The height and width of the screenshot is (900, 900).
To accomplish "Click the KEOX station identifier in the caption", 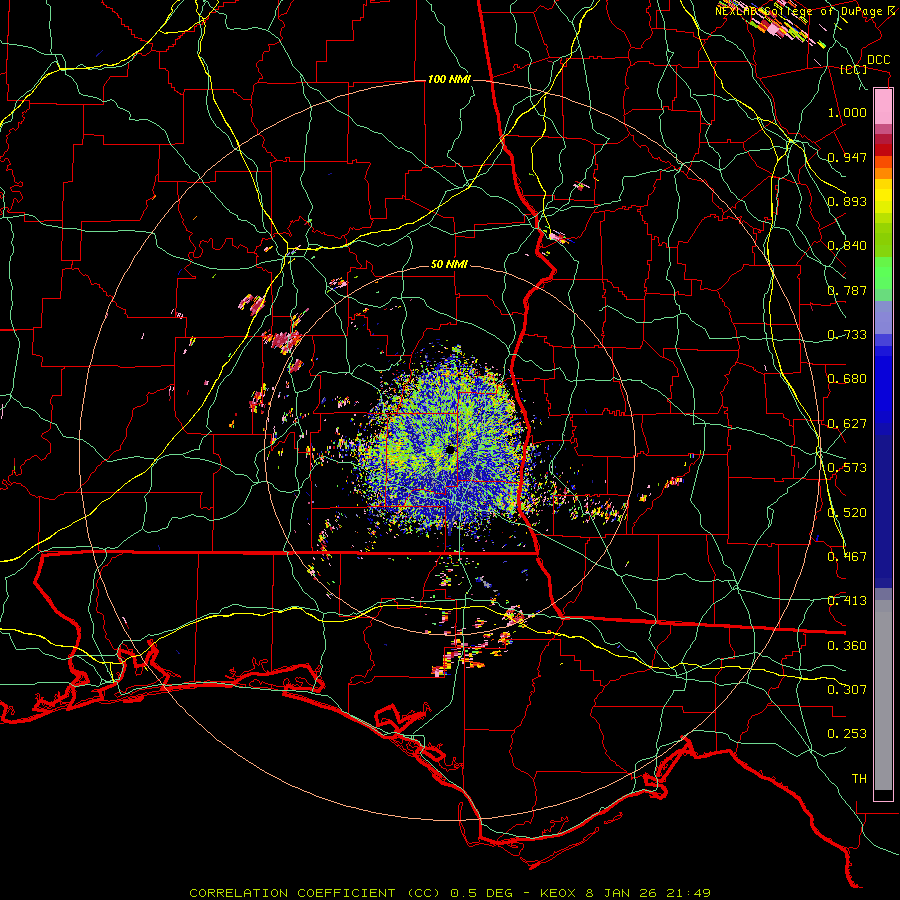I will (560, 893).
